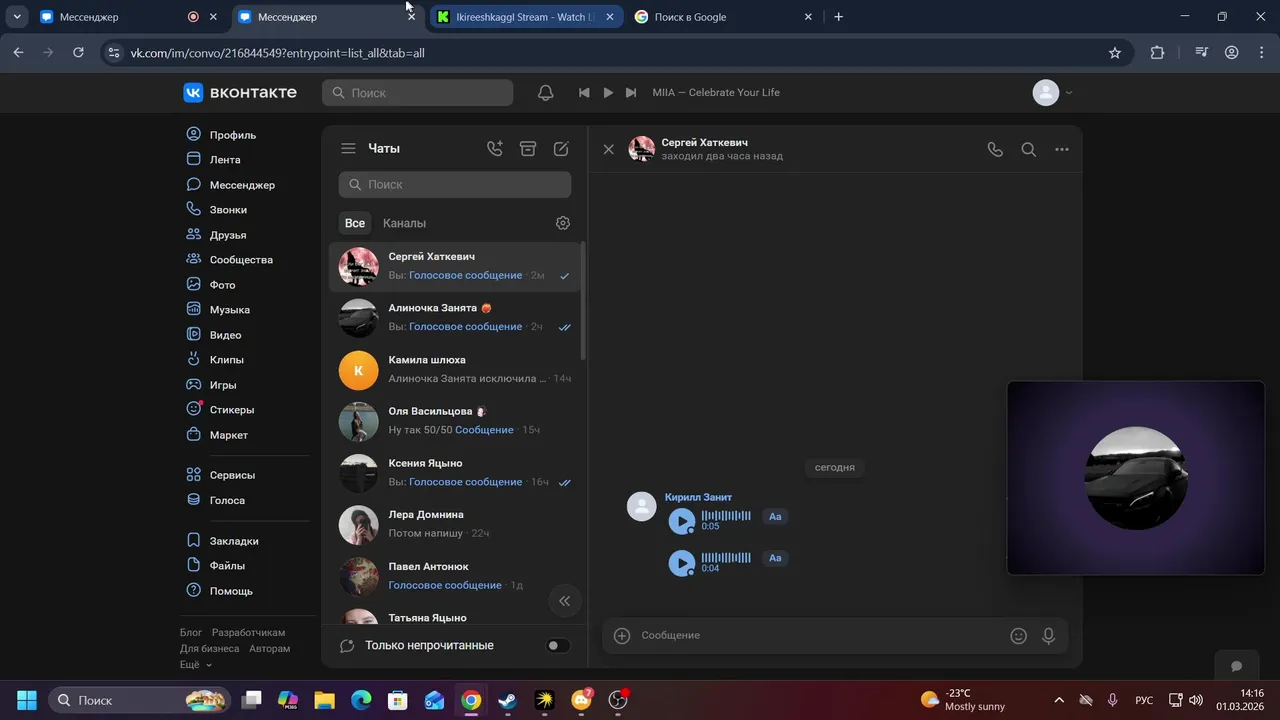Open the Блог footer link
Viewport: 1280px width, 720px height.
pyautogui.click(x=191, y=632)
